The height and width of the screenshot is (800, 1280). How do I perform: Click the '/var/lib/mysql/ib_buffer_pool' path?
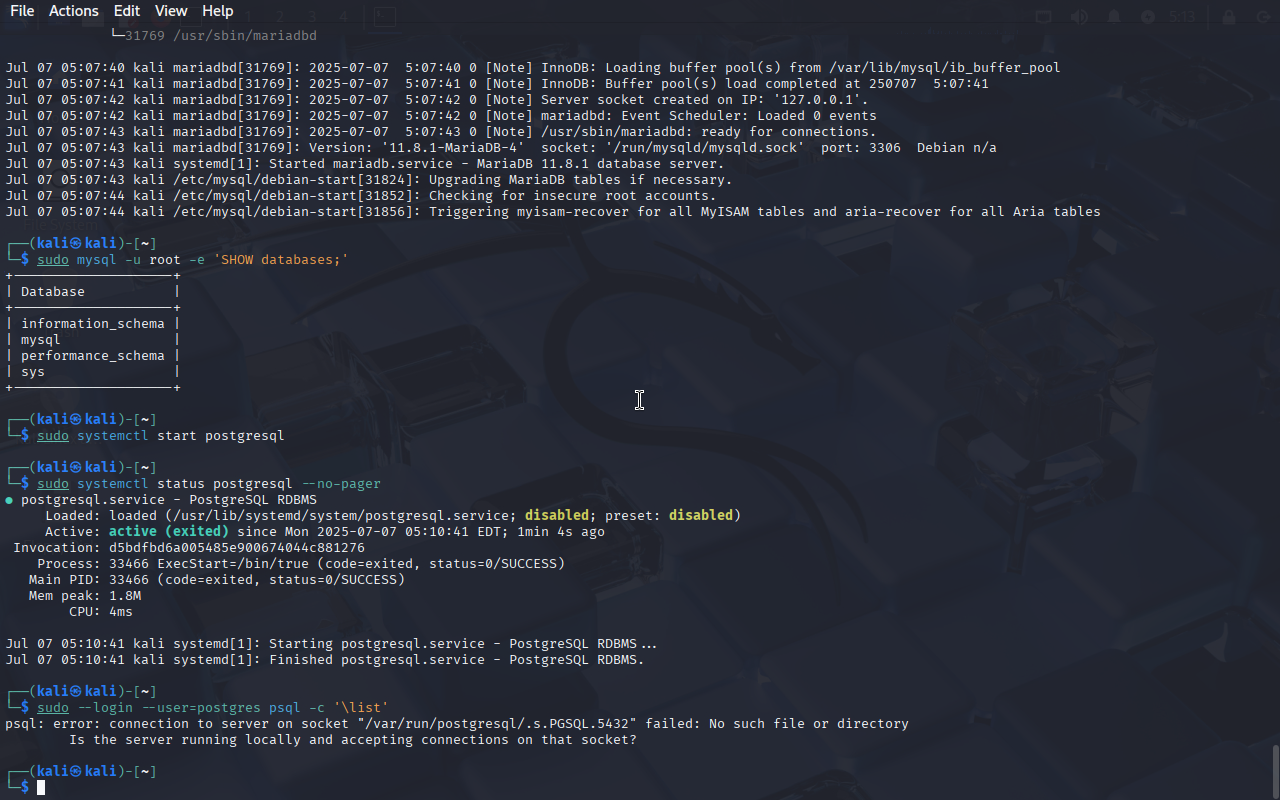coord(945,68)
